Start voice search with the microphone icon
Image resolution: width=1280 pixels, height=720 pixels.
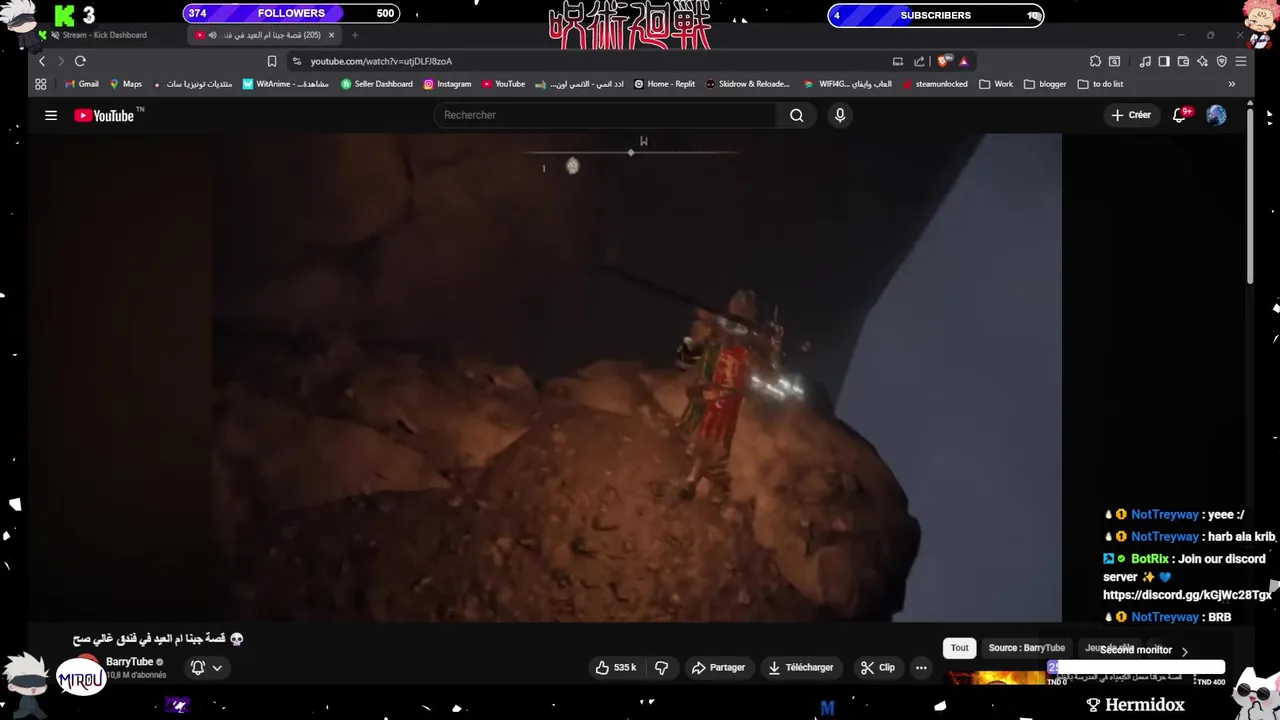coord(840,115)
